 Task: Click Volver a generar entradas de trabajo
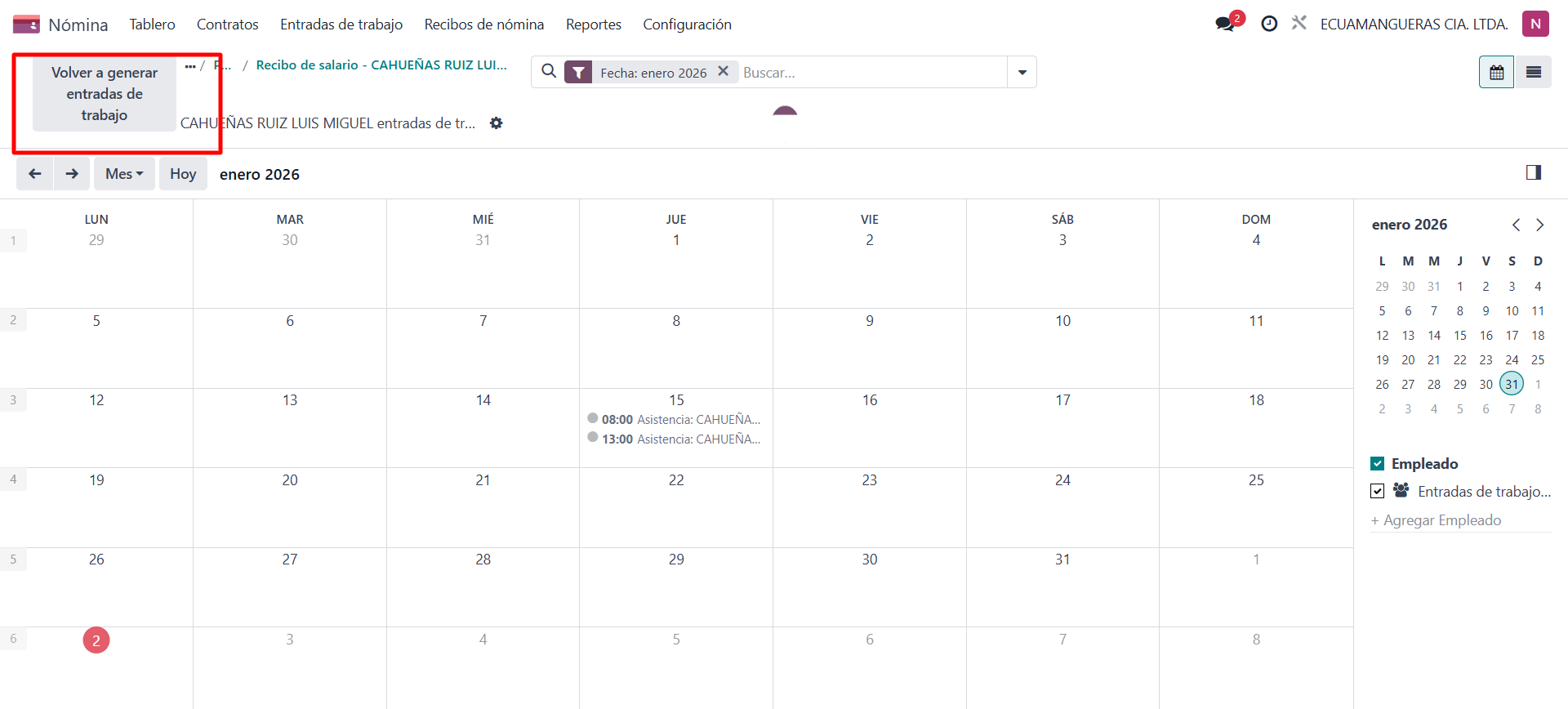[105, 94]
